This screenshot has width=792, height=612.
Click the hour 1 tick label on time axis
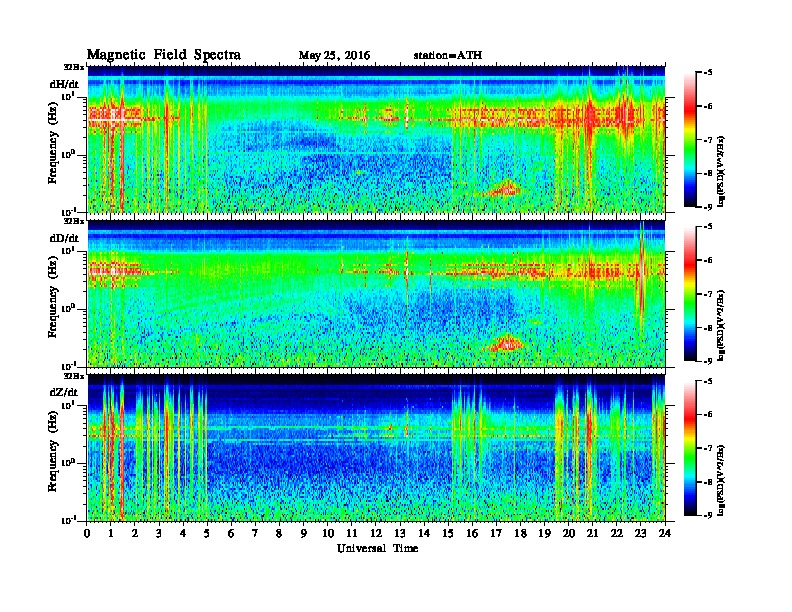pyautogui.click(x=111, y=533)
